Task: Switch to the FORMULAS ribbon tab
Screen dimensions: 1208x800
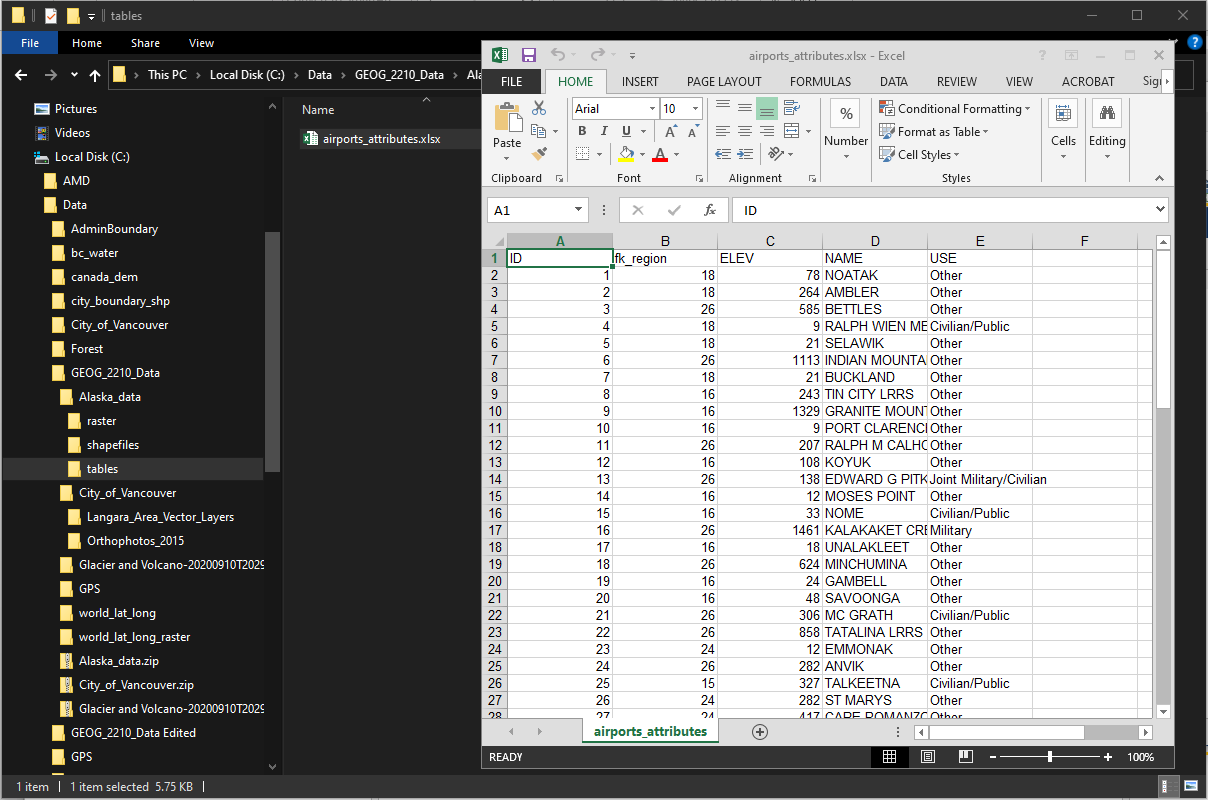Action: point(820,82)
